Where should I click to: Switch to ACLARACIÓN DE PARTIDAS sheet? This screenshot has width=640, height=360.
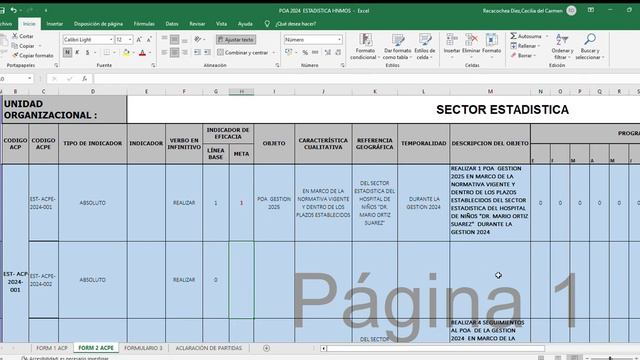[209, 348]
